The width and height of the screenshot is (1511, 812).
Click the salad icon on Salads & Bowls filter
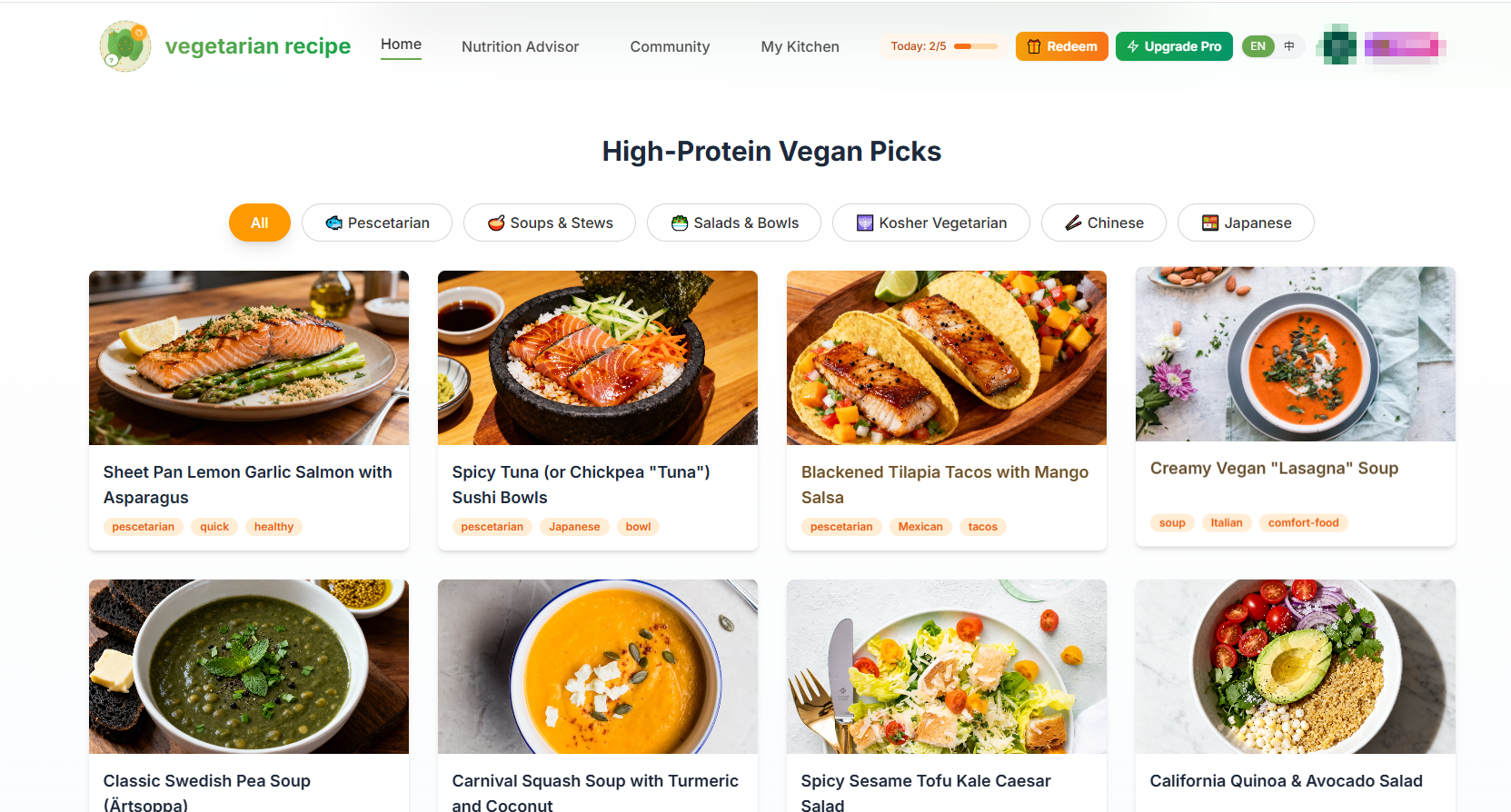click(679, 223)
